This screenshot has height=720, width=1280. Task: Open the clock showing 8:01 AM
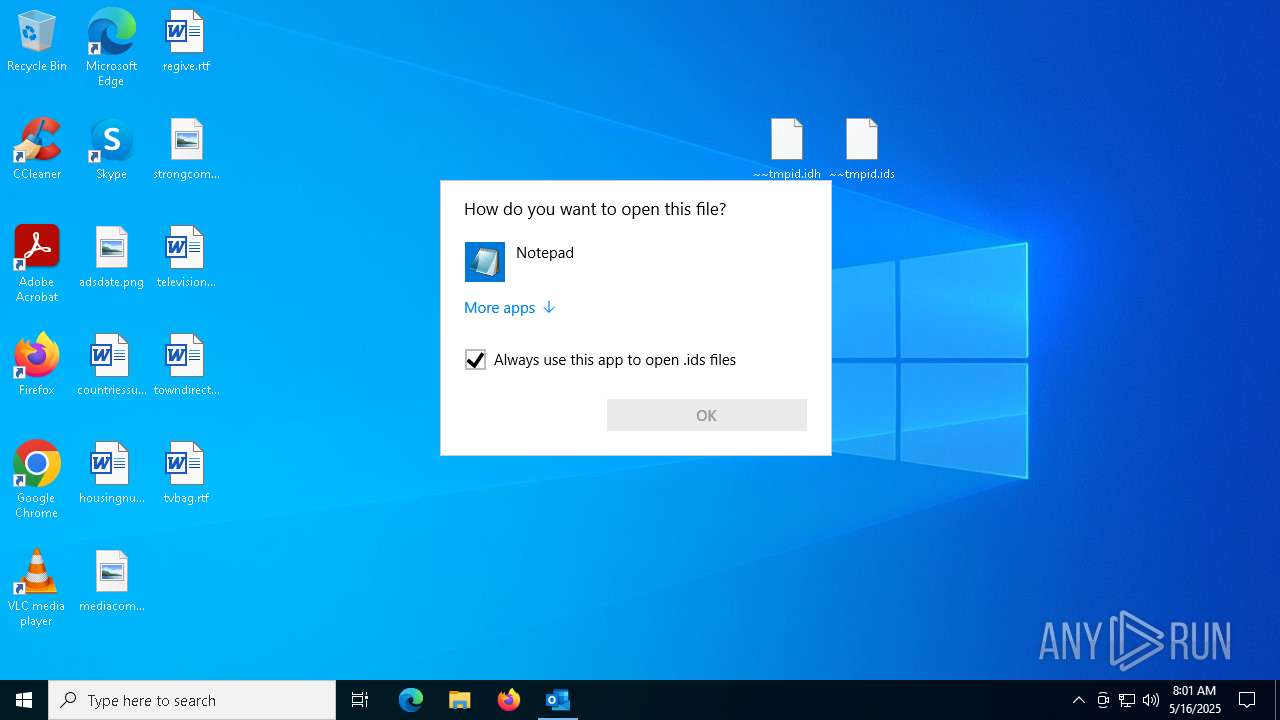[1194, 700]
